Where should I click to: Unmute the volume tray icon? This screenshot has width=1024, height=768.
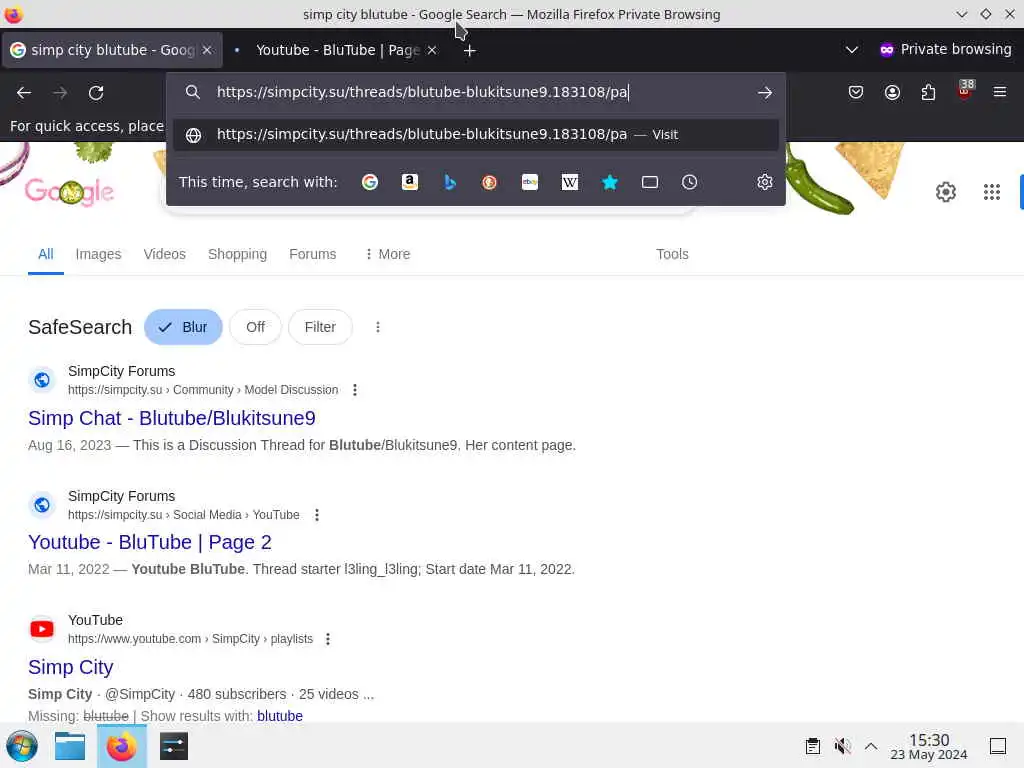pyautogui.click(x=842, y=746)
